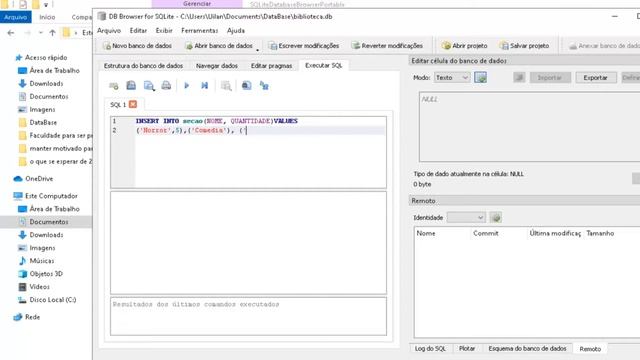Image resolution: width=640 pixels, height=360 pixels.
Task: Click Novo banco de dados
Action: click(138, 46)
